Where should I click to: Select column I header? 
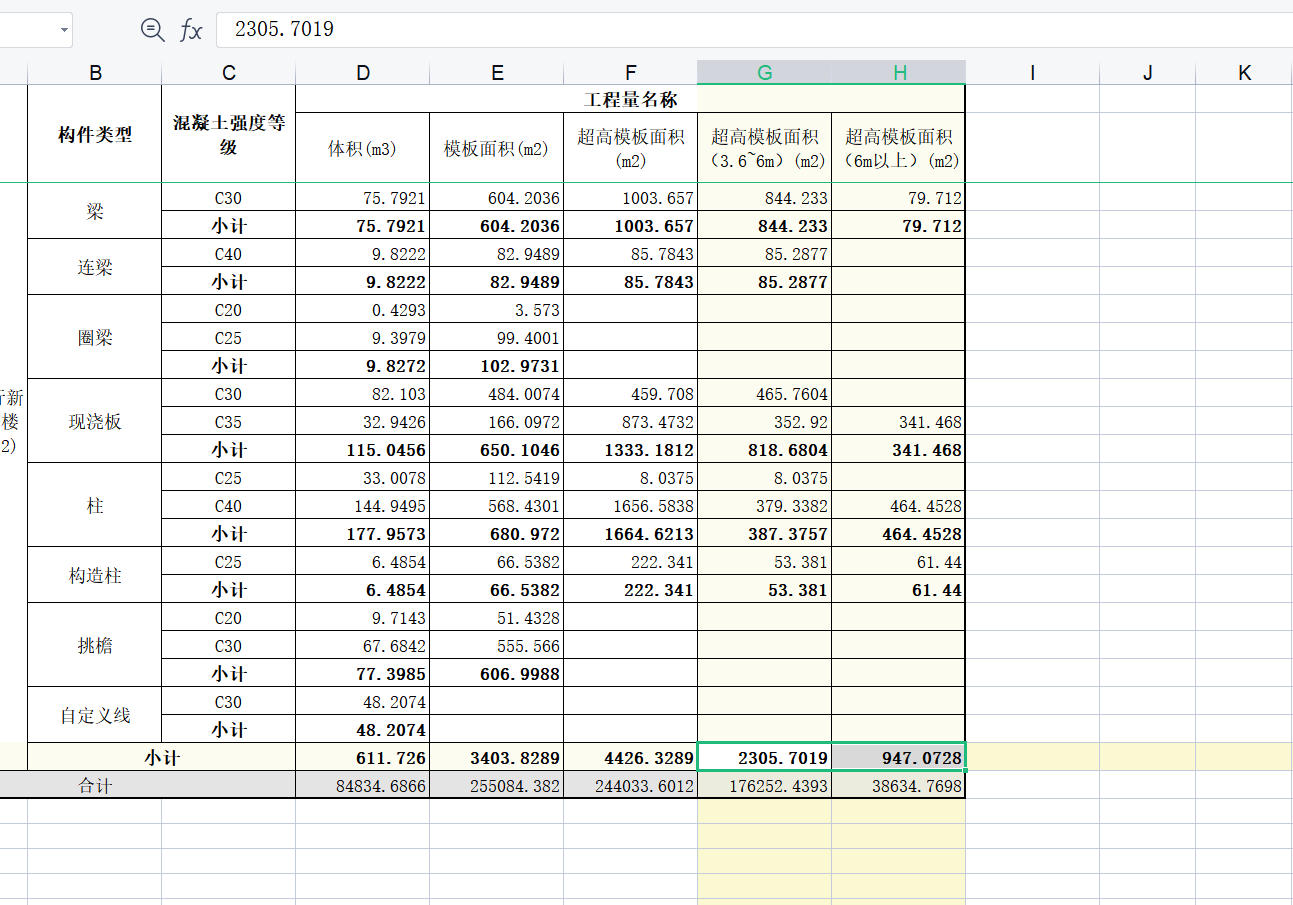pyautogui.click(x=1032, y=72)
